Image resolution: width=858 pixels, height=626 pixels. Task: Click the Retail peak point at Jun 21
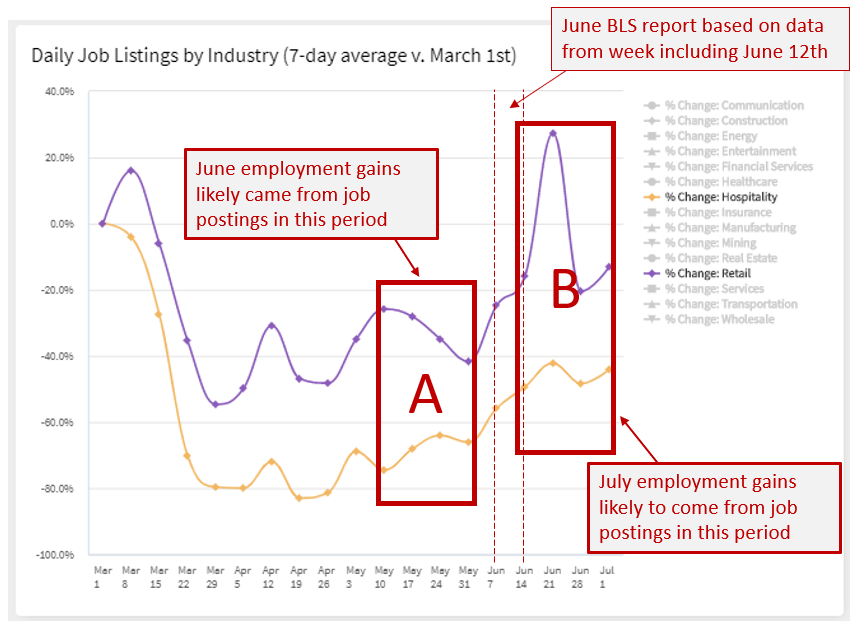[x=552, y=133]
